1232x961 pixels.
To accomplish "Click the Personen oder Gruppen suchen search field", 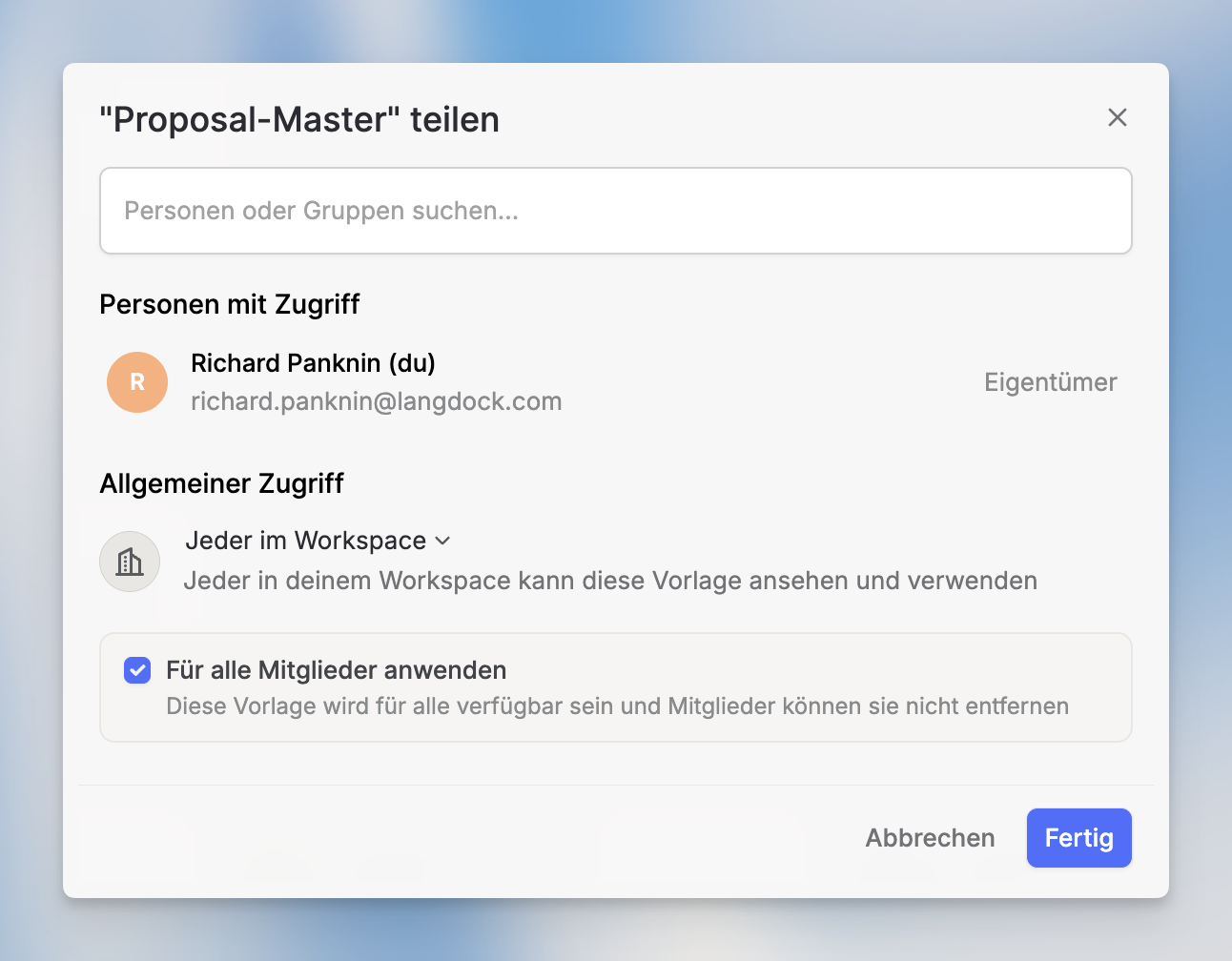I will [615, 211].
